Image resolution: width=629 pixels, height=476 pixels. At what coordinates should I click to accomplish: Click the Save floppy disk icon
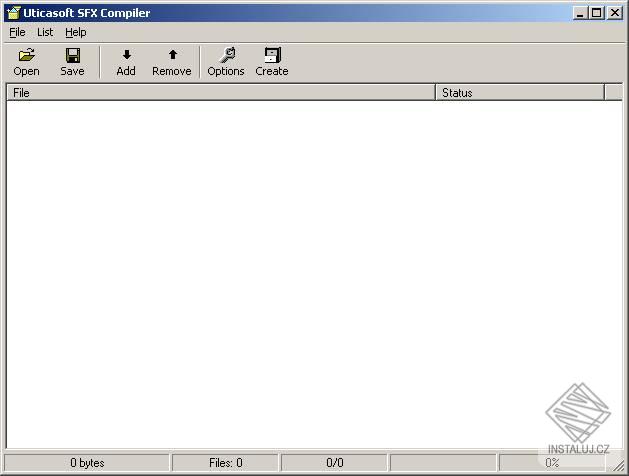(x=73, y=55)
